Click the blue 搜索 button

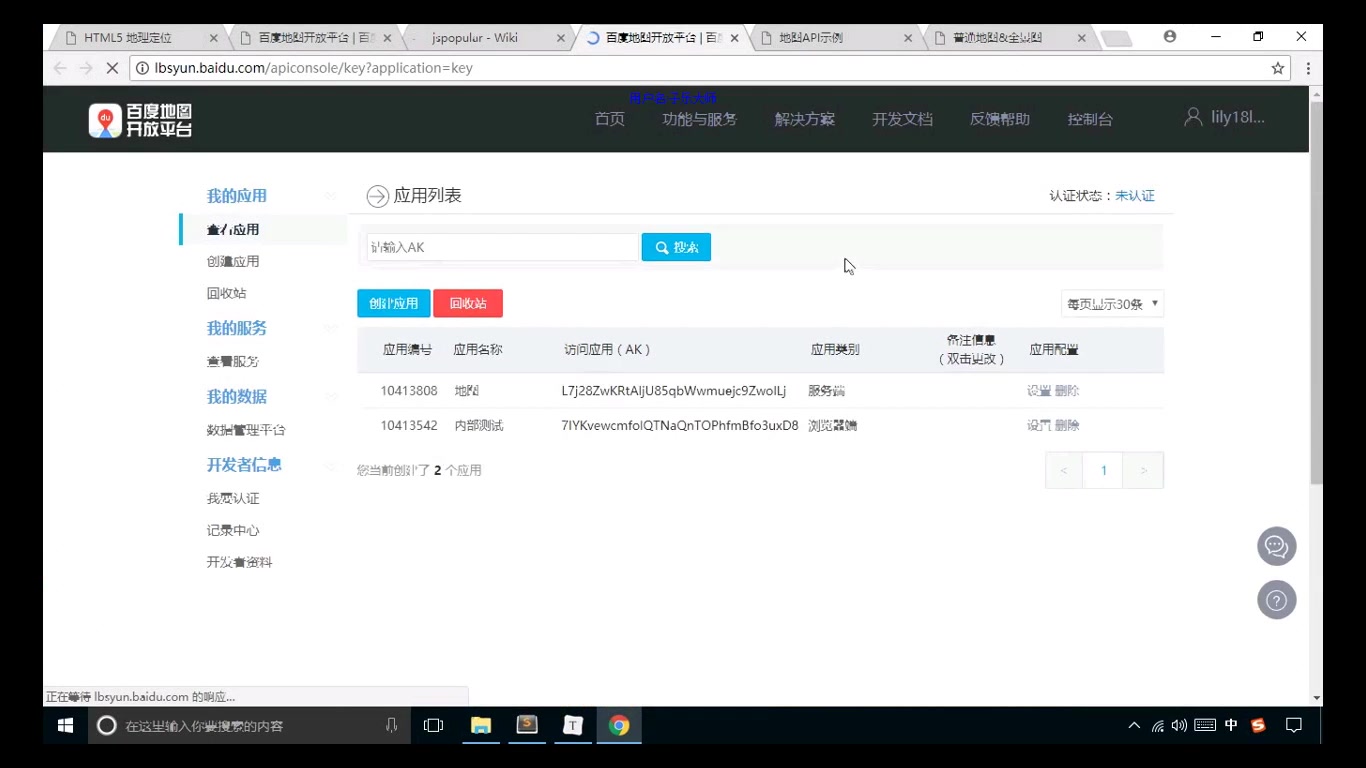(x=676, y=247)
